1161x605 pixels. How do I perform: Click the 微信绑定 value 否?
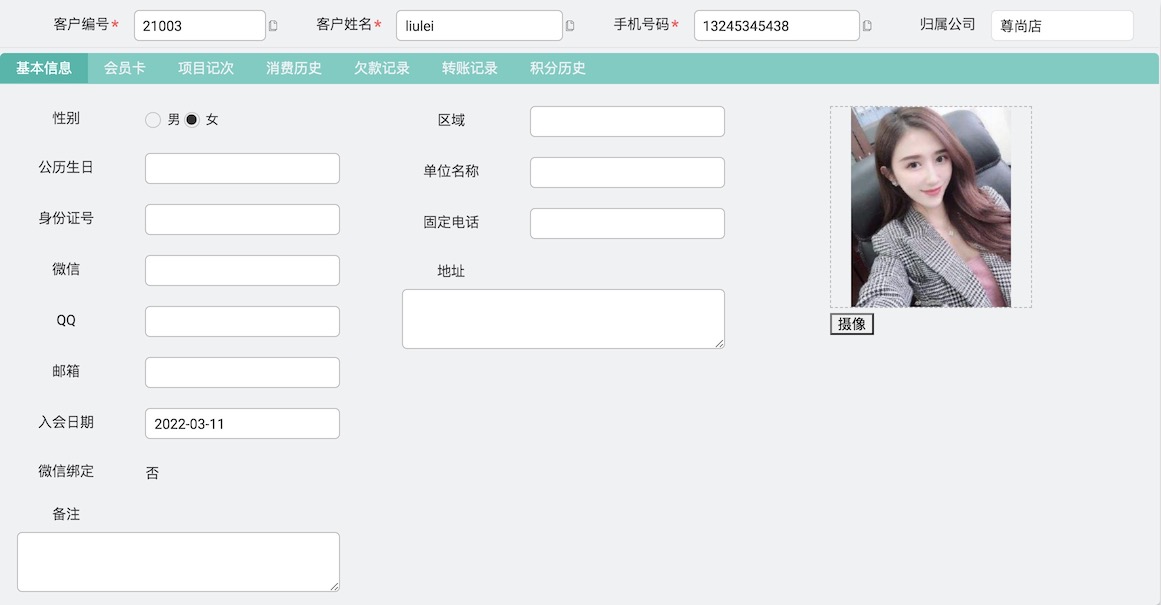[x=153, y=473]
